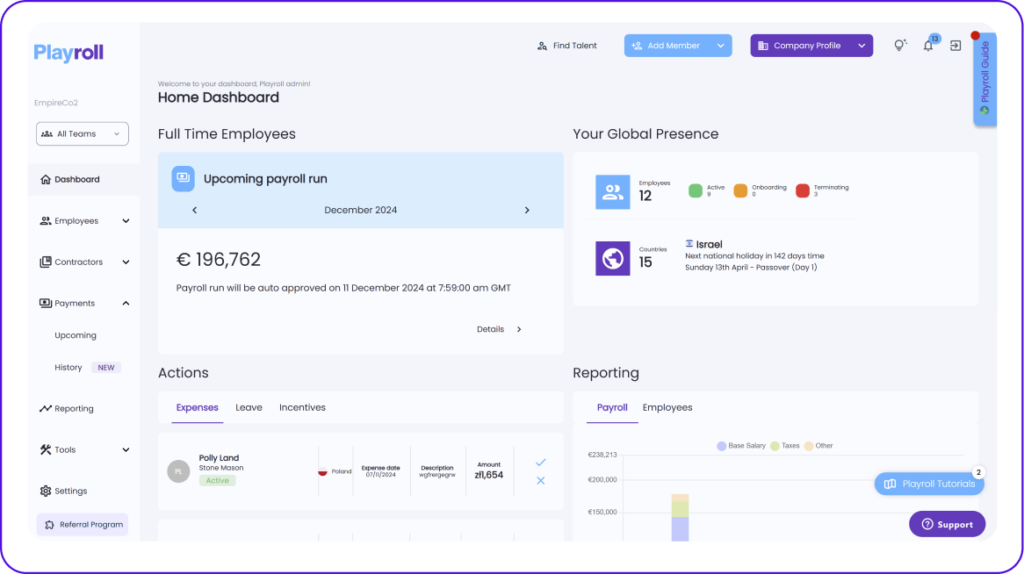Viewport: 1024px width, 574px height.
Task: Open the Playroll Guide side tab
Action: coord(985,79)
